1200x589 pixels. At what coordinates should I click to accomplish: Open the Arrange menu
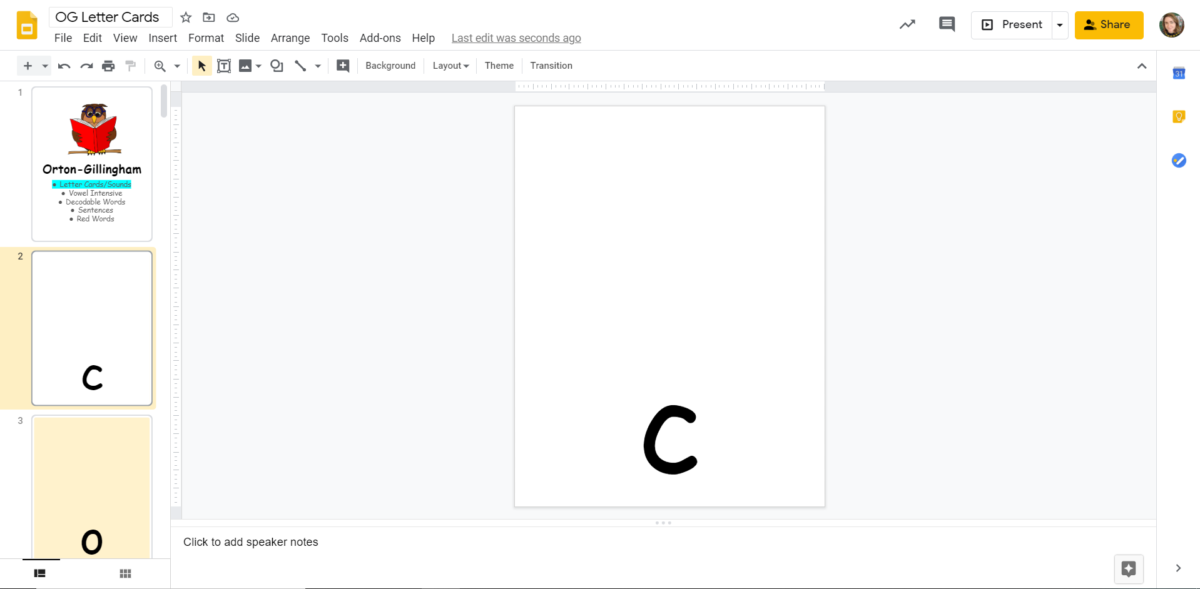(x=290, y=38)
